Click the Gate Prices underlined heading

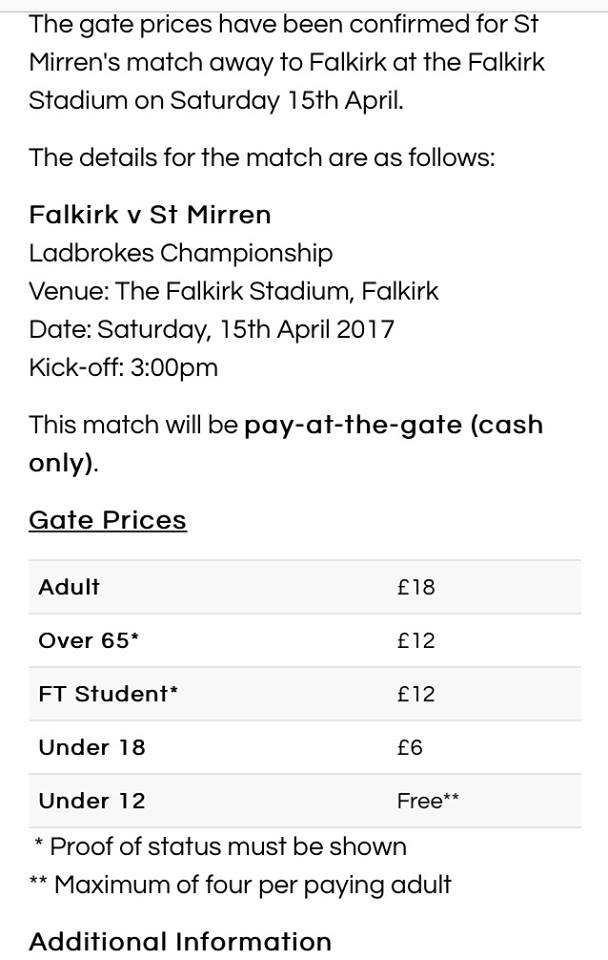[108, 520]
